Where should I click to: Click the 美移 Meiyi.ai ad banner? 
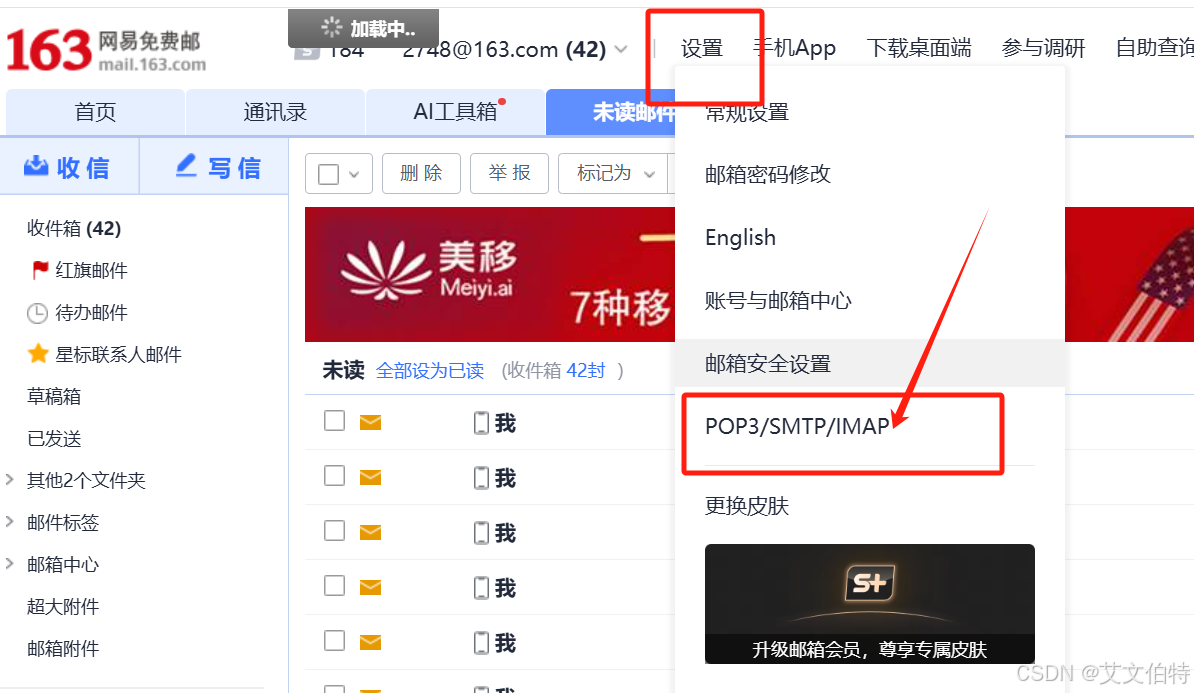pos(490,274)
